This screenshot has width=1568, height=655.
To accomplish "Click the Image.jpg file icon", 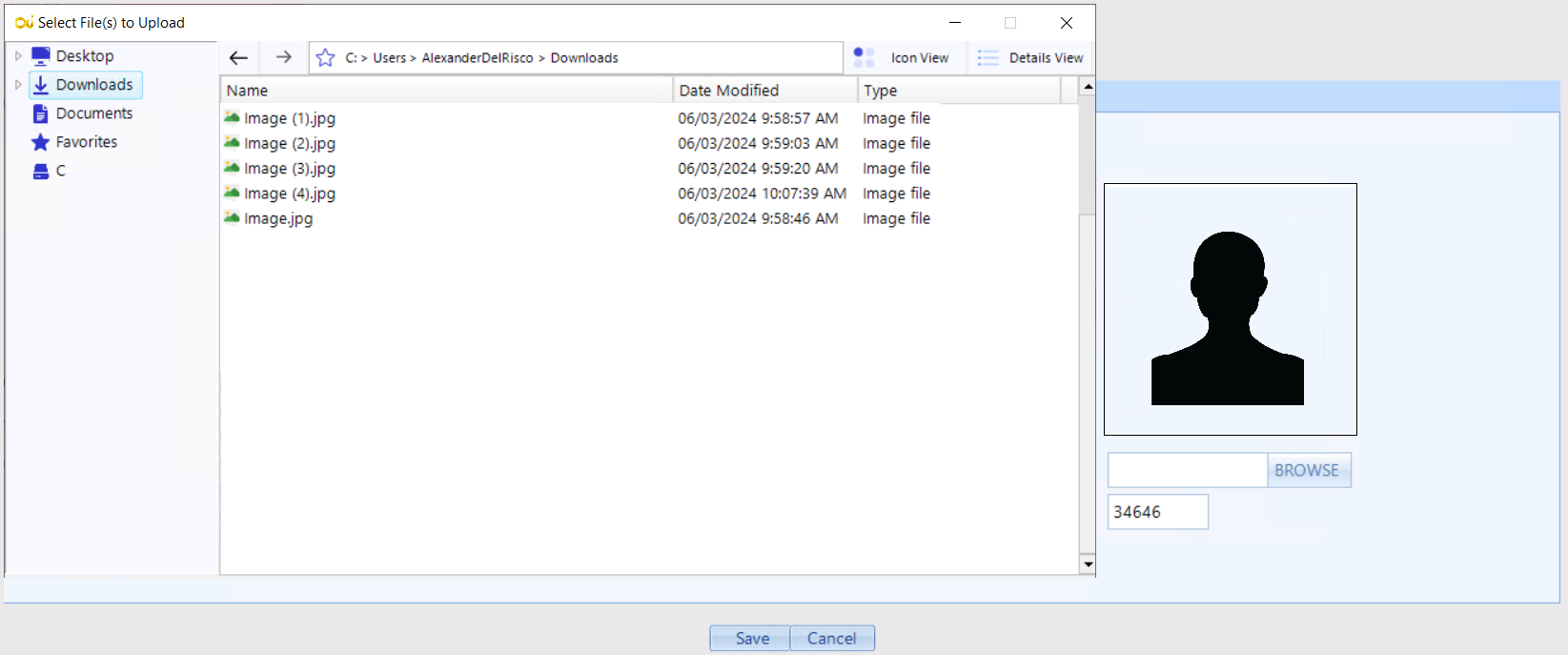I will click(x=232, y=218).
